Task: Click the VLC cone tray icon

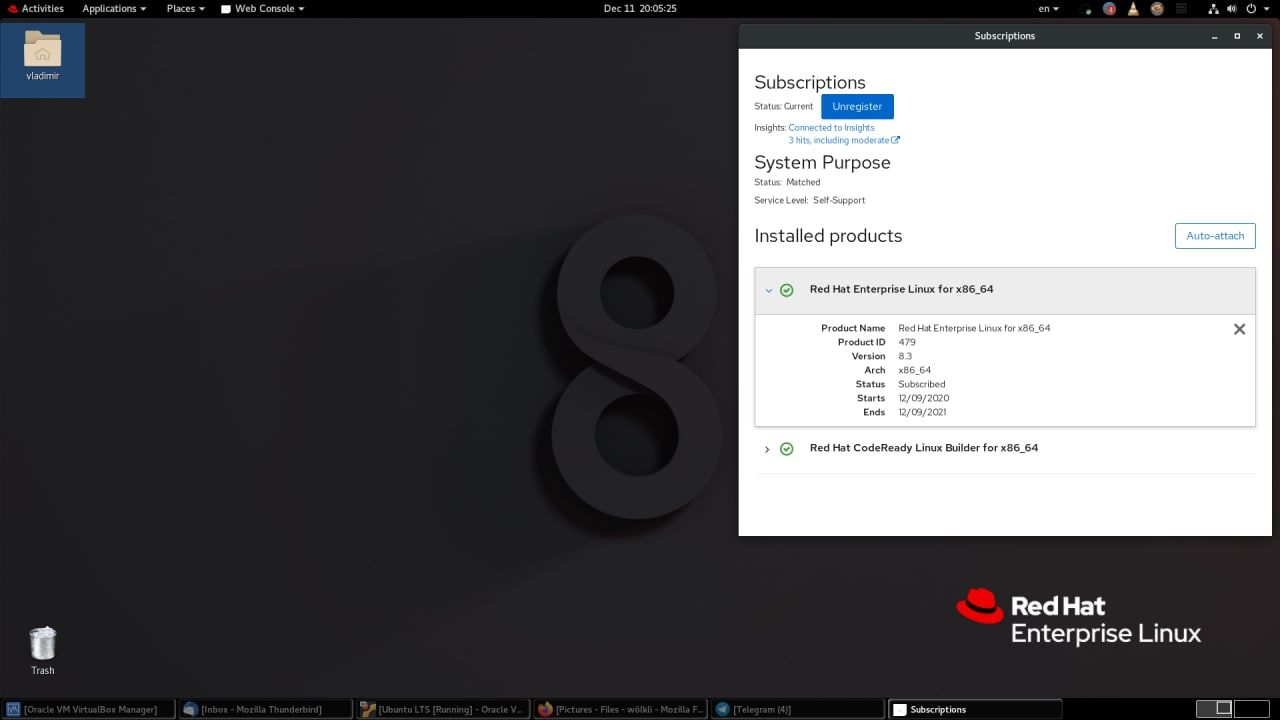Action: click(1133, 8)
